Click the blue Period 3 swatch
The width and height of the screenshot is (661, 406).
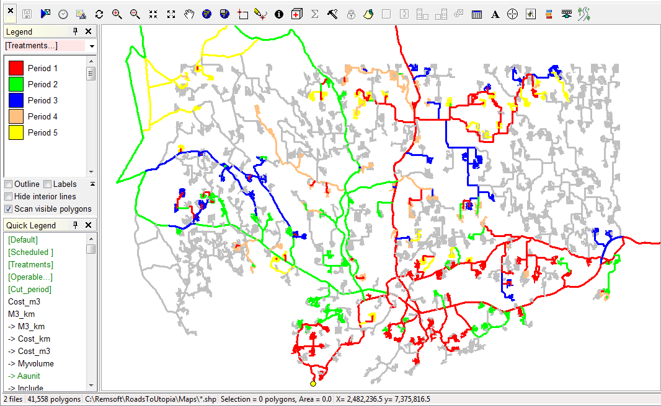click(x=16, y=100)
